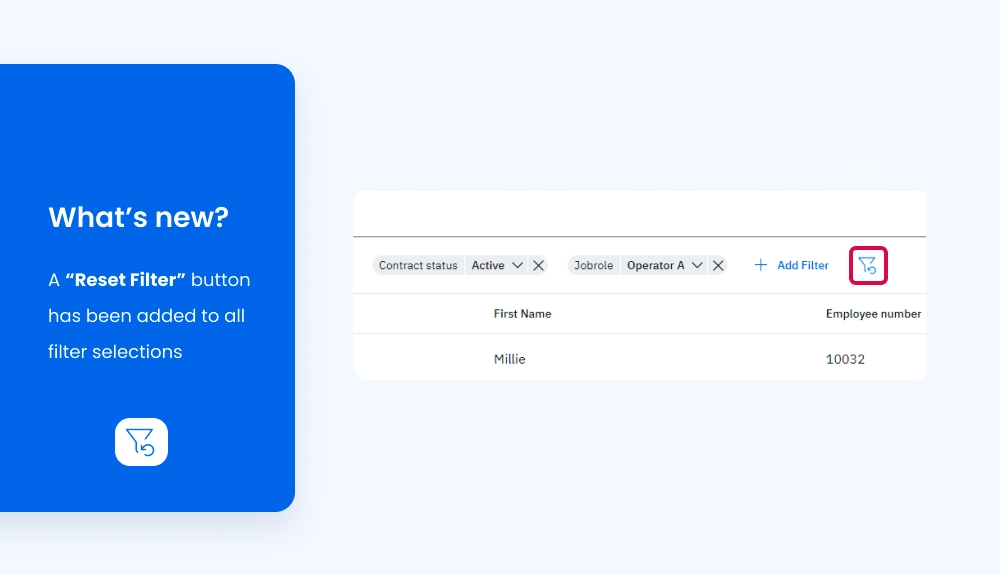The height and width of the screenshot is (575, 1000).
Task: Expand the Active chevron in Contract status
Action: coord(517,266)
